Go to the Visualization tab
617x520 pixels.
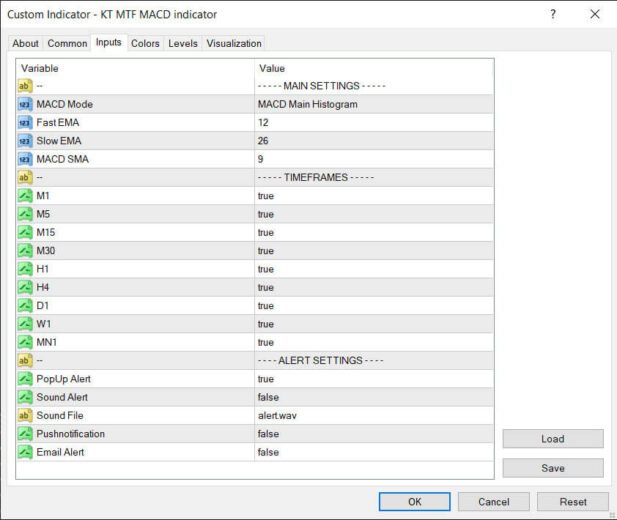(234, 43)
